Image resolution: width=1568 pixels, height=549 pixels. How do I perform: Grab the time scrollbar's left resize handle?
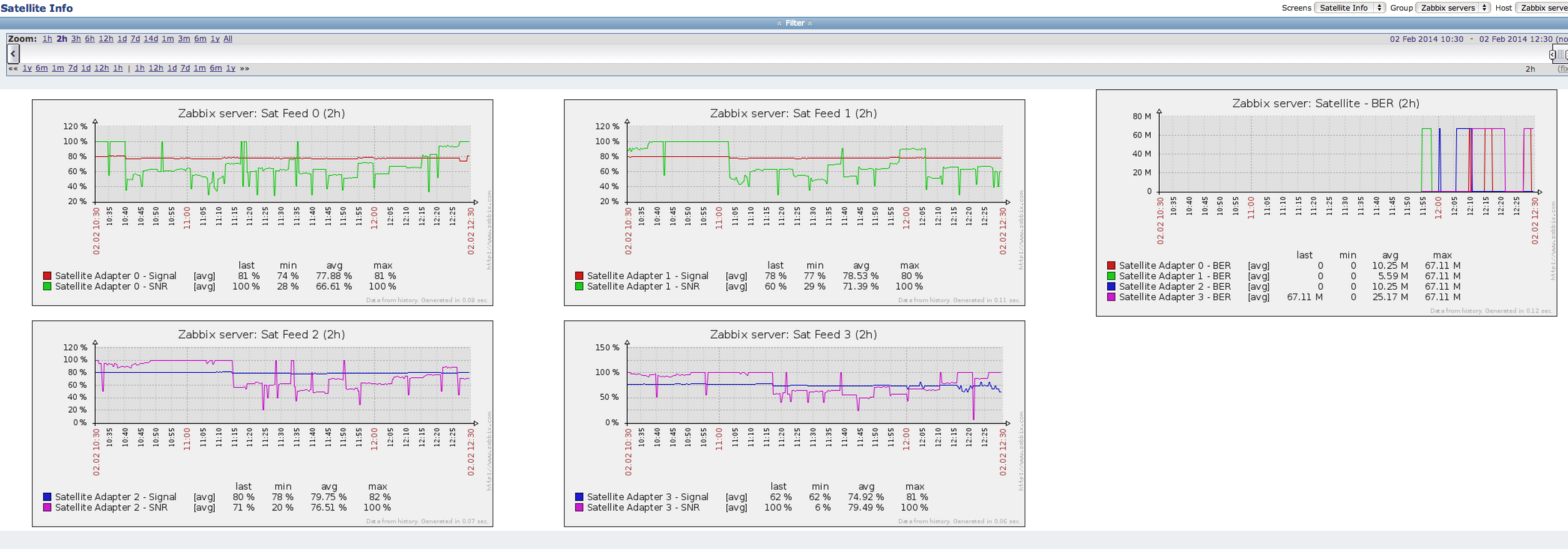1552,54
